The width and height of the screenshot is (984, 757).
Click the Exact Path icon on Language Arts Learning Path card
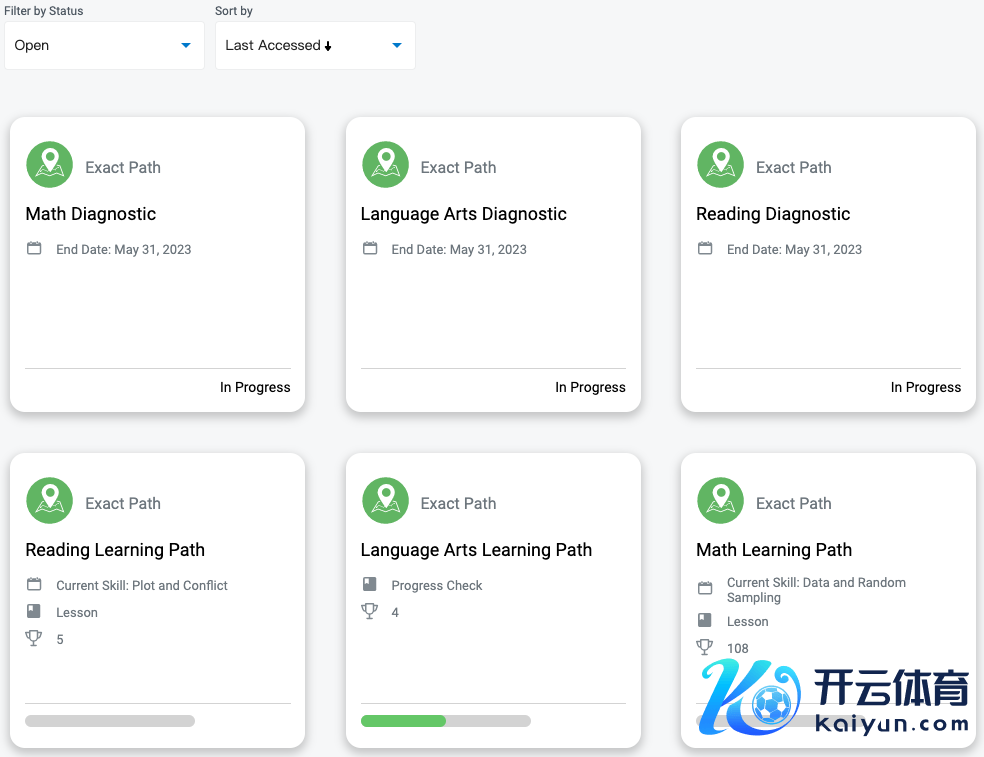(x=385, y=501)
